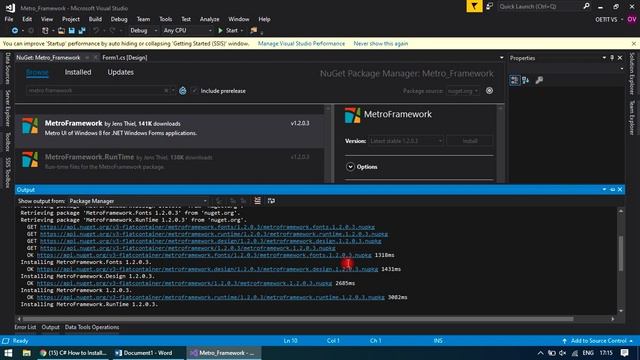The image size is (640, 360).
Task: Open the Any CPU platform dropdown
Action: click(187, 31)
